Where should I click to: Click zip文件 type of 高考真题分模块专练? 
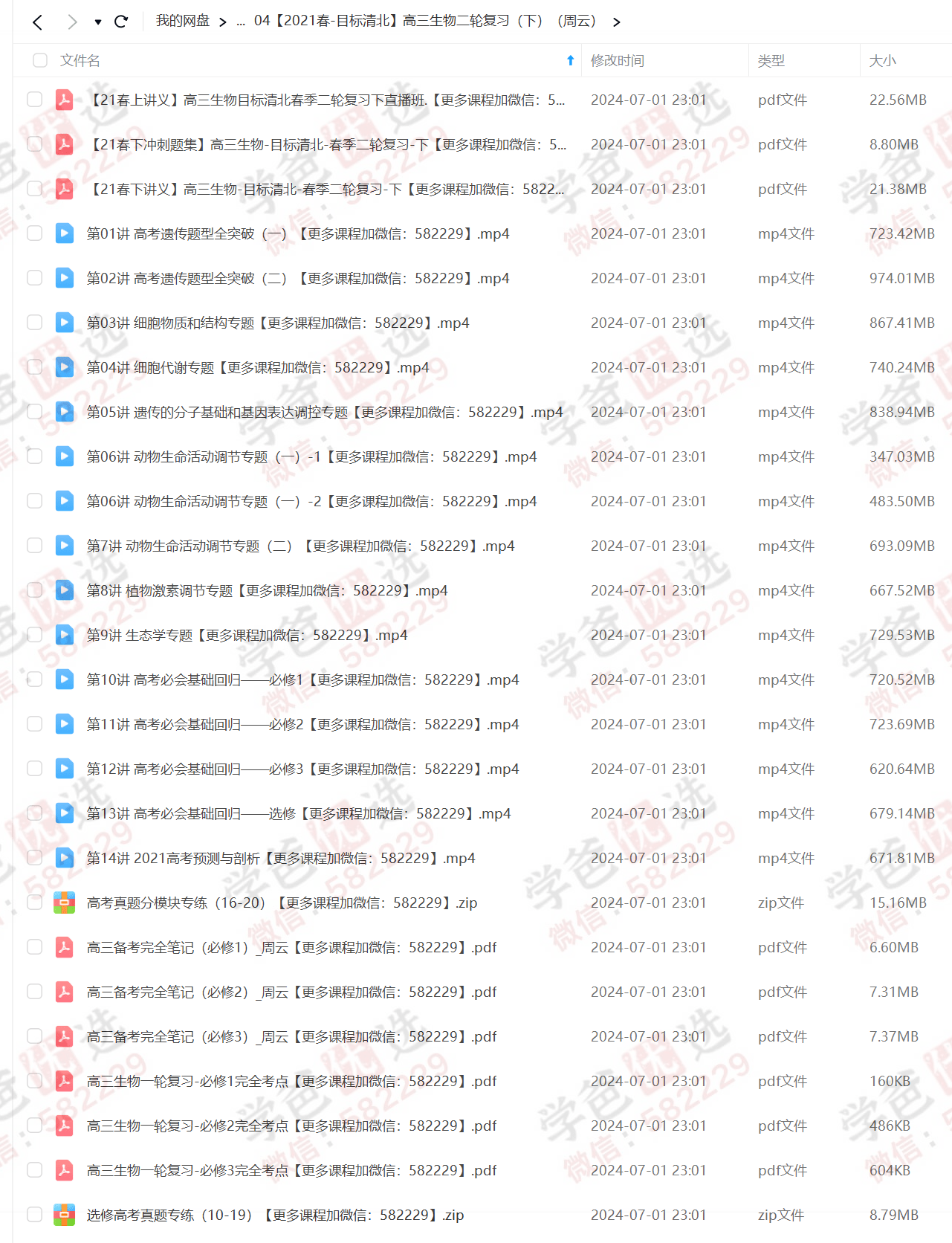tap(781, 903)
